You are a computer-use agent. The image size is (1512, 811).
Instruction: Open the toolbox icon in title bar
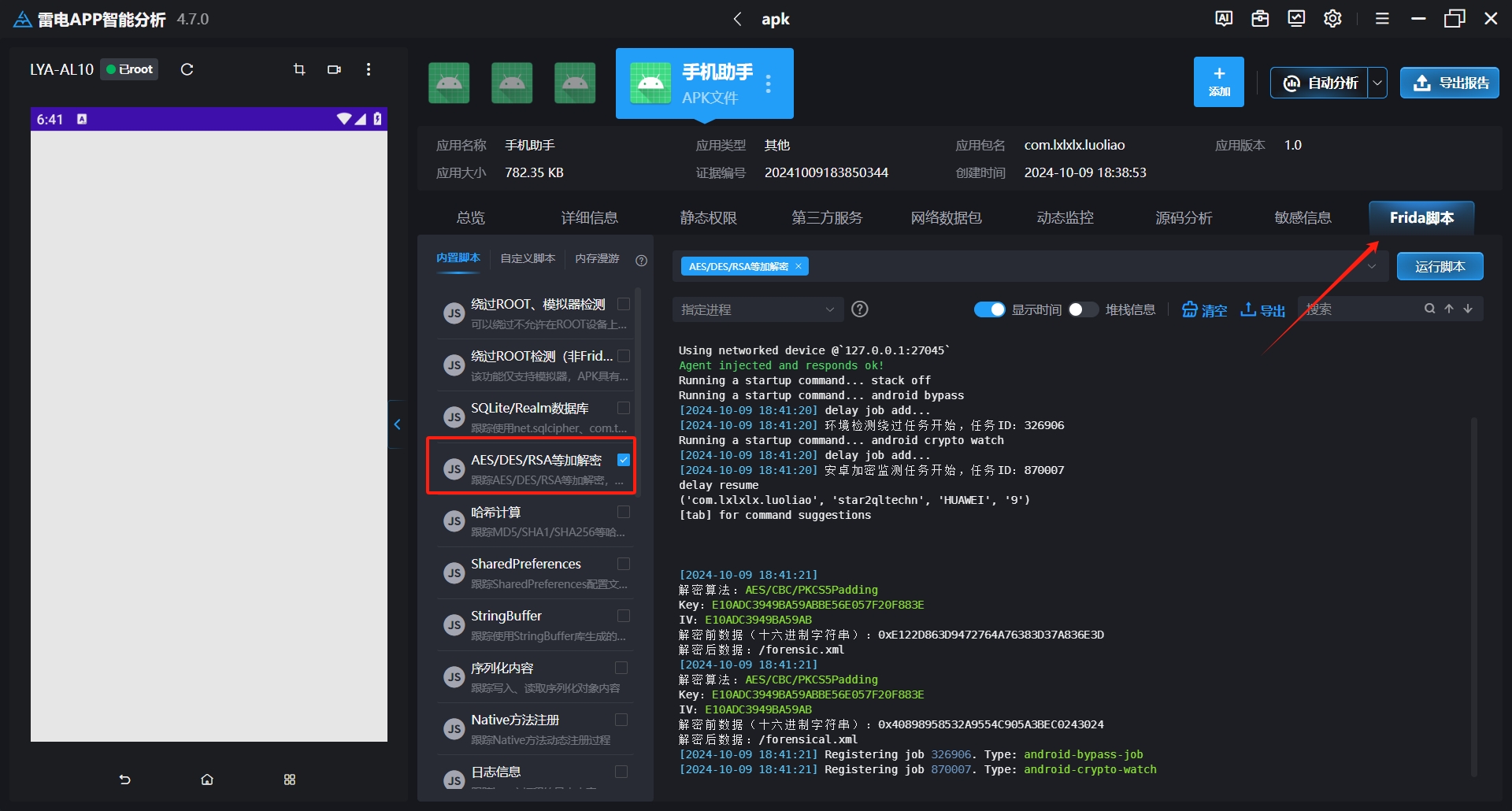point(1260,19)
